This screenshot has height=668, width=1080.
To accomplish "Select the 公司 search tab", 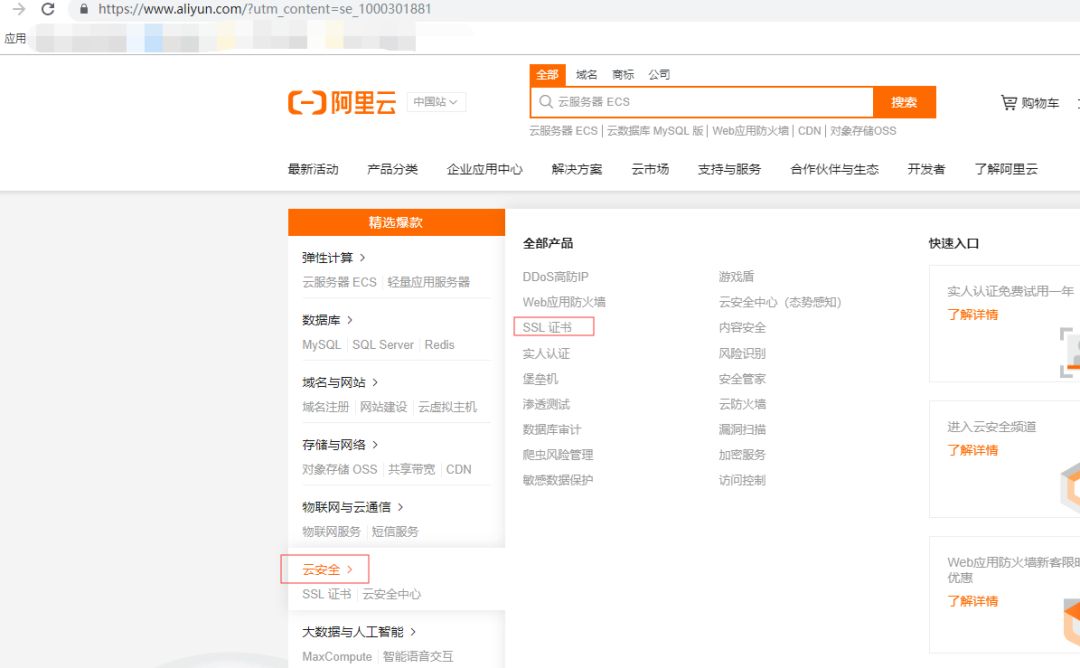I will [x=659, y=74].
